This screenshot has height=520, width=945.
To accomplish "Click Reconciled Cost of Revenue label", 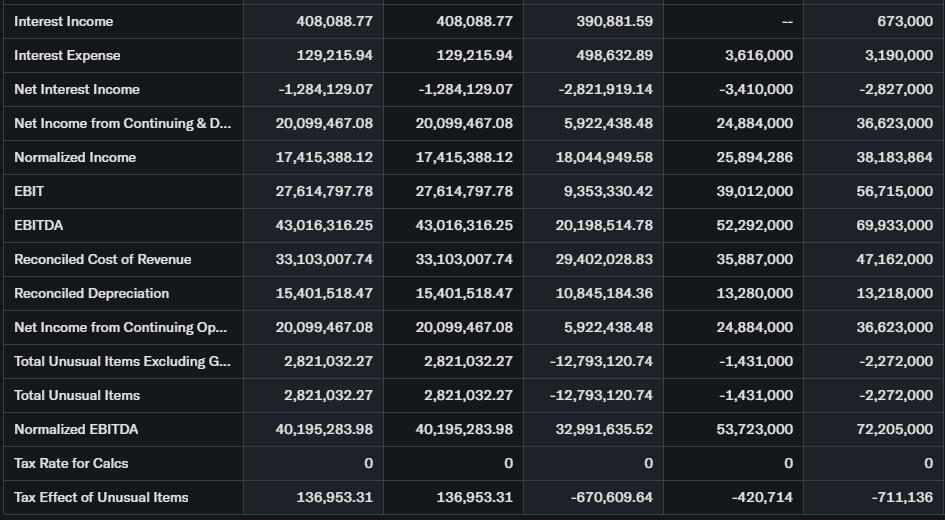I will (x=103, y=259).
